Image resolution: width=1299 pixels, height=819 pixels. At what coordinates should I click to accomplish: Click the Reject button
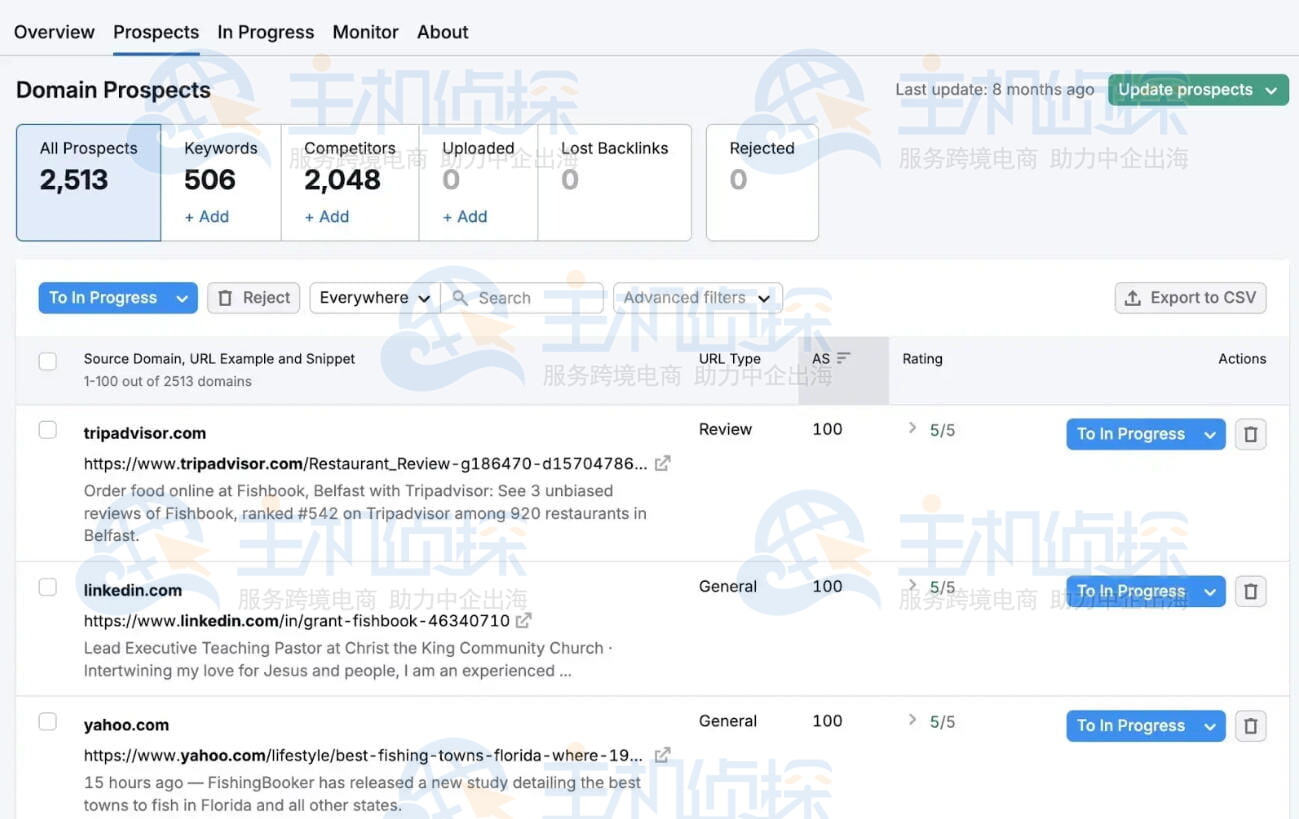click(254, 298)
